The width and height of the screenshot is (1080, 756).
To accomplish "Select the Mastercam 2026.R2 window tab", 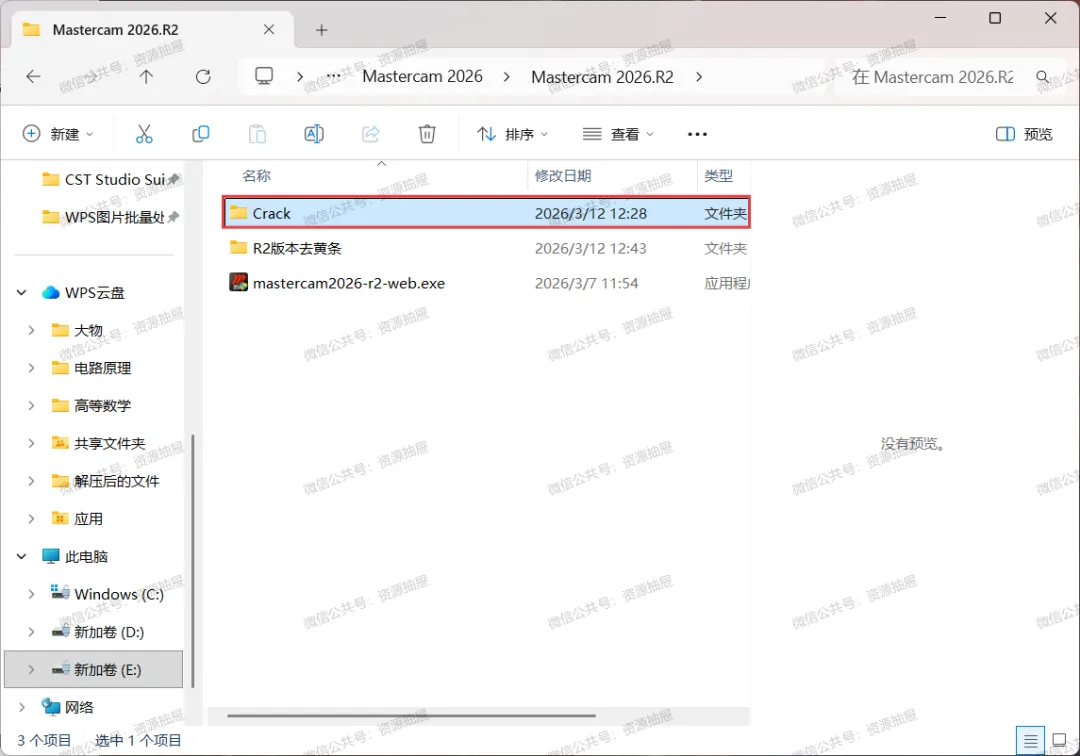I will tap(153, 30).
